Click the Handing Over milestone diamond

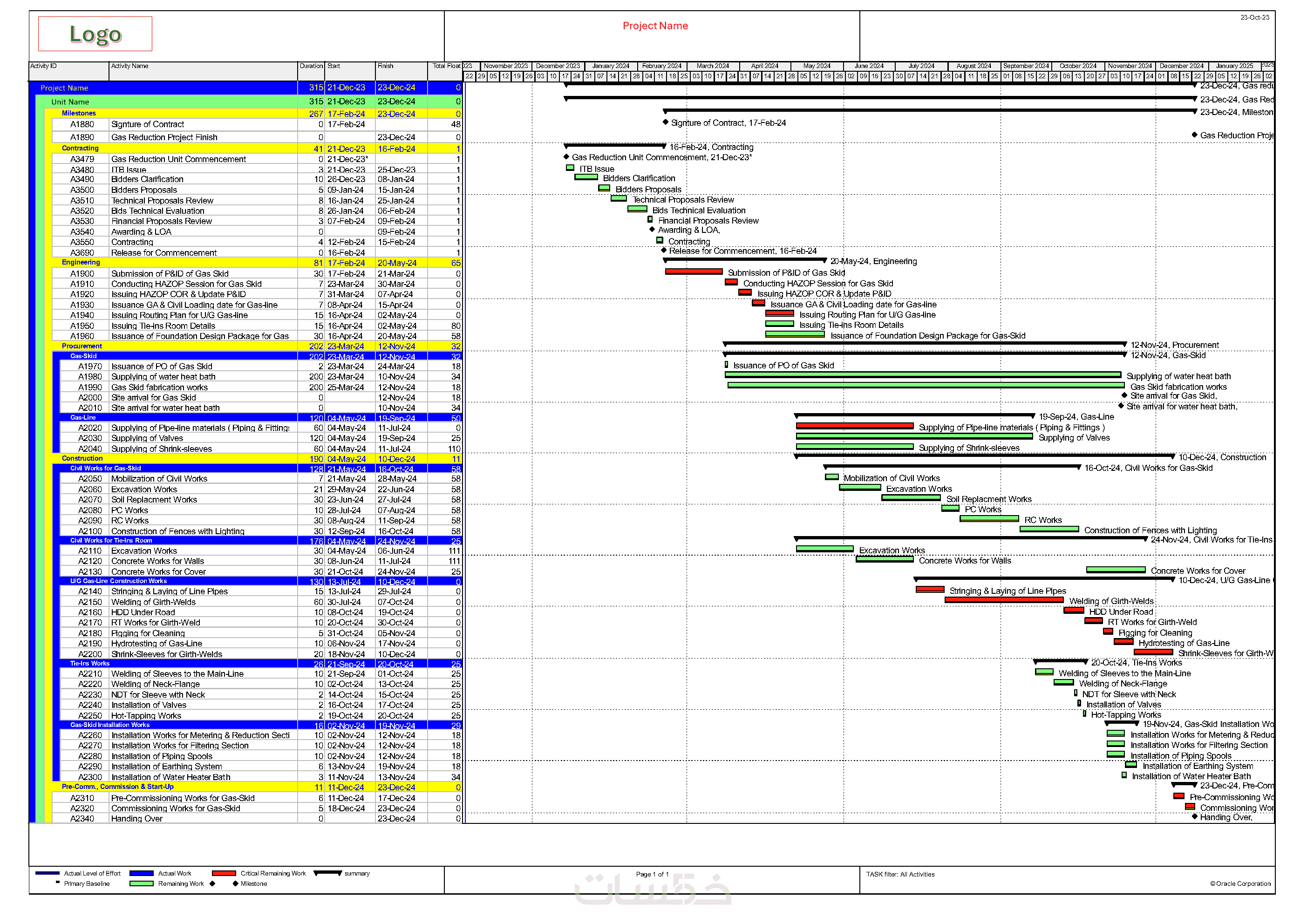pyautogui.click(x=1195, y=816)
